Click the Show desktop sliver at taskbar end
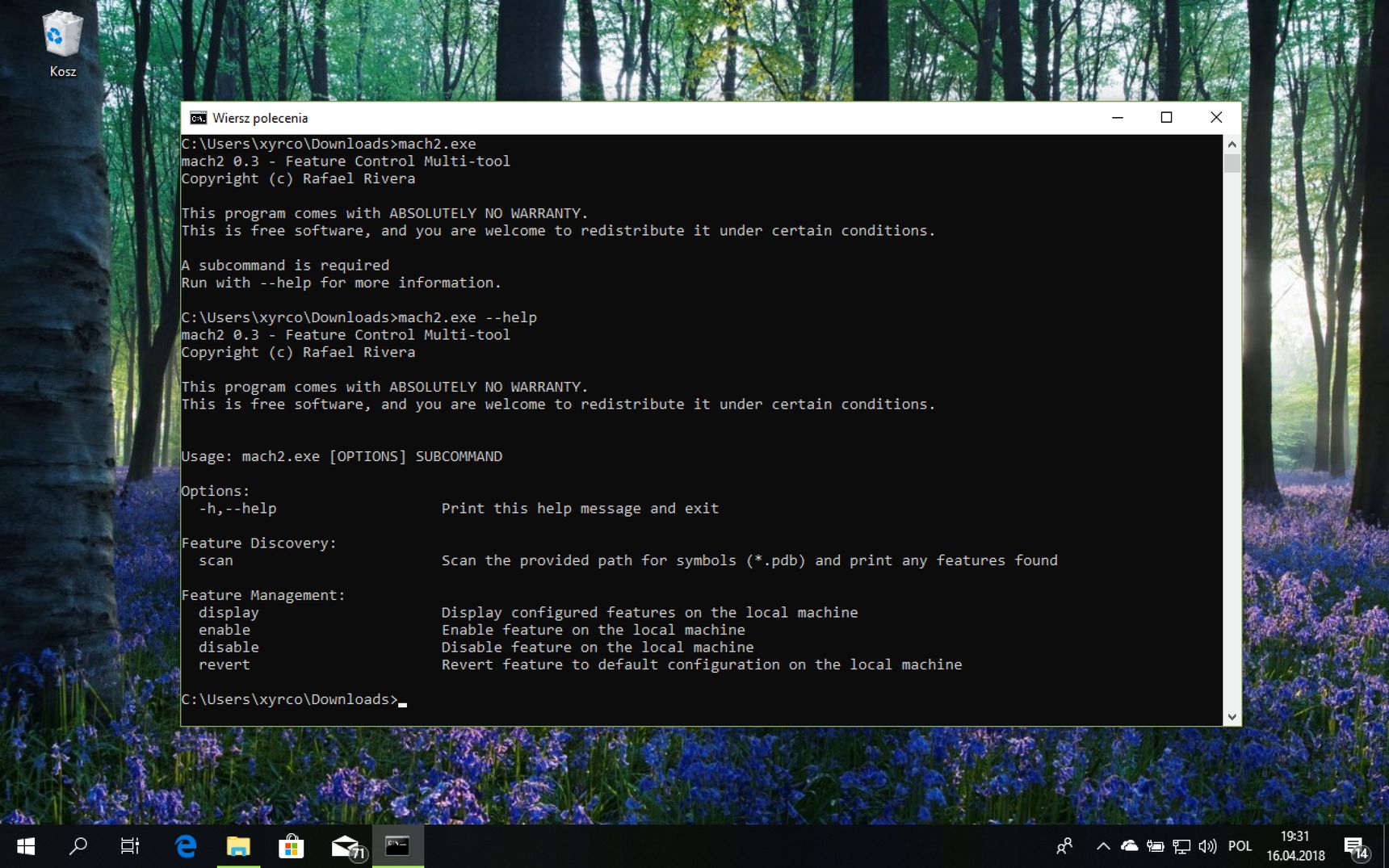Image resolution: width=1389 pixels, height=868 pixels. point(1386,846)
